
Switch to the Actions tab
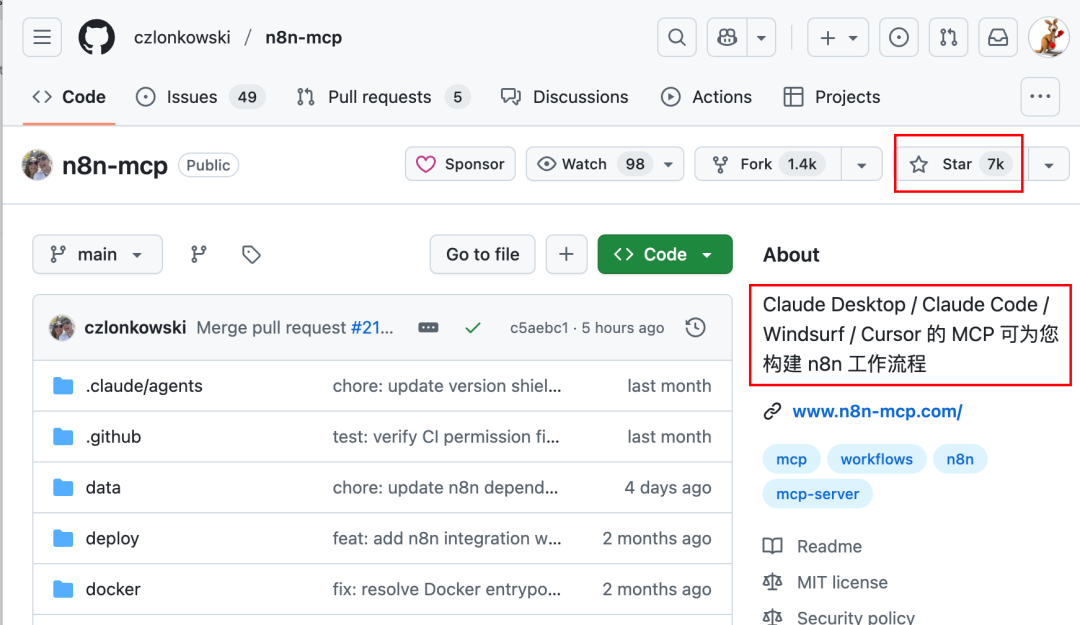[x=706, y=97]
